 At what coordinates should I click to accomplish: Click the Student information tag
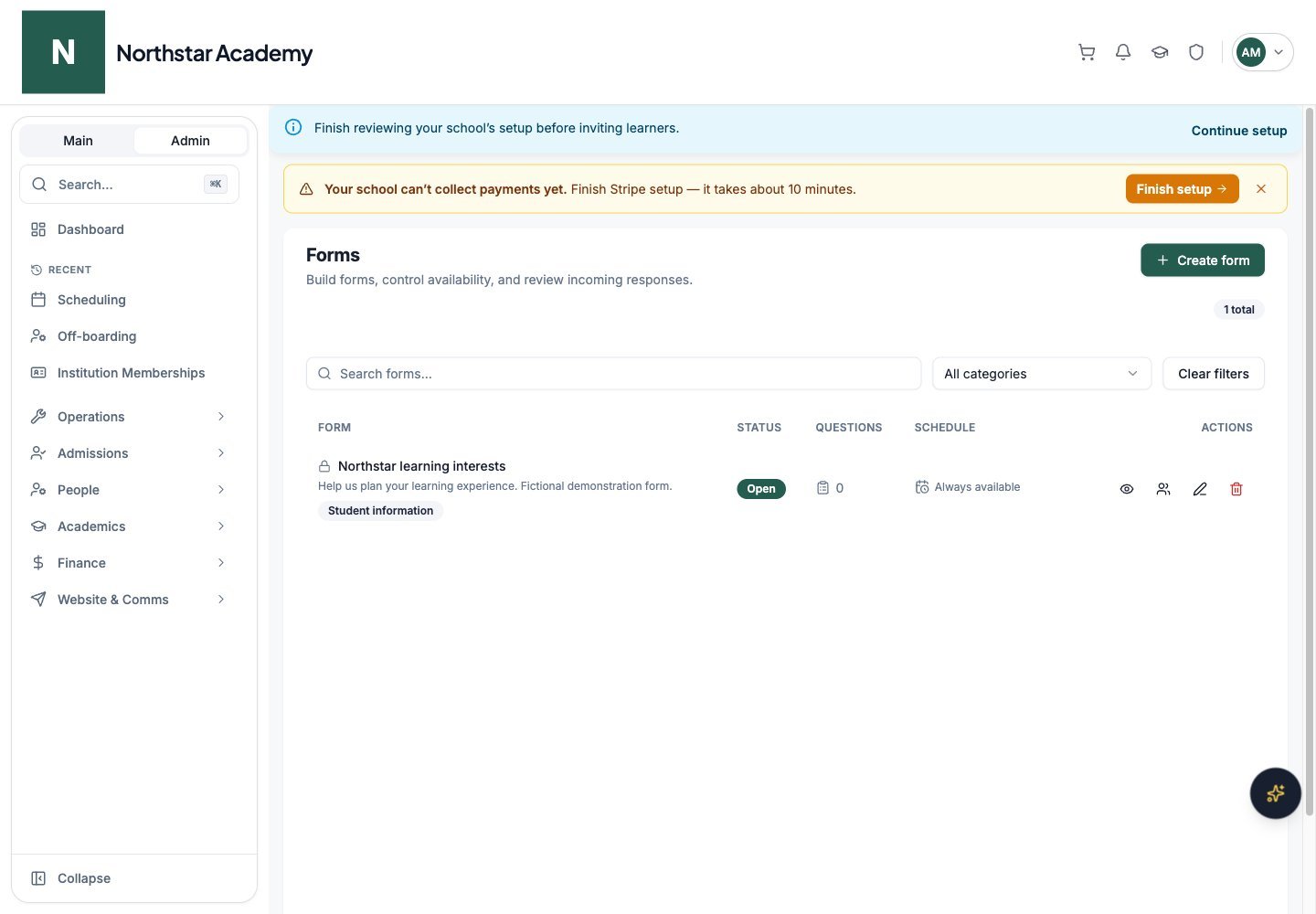pyautogui.click(x=380, y=511)
